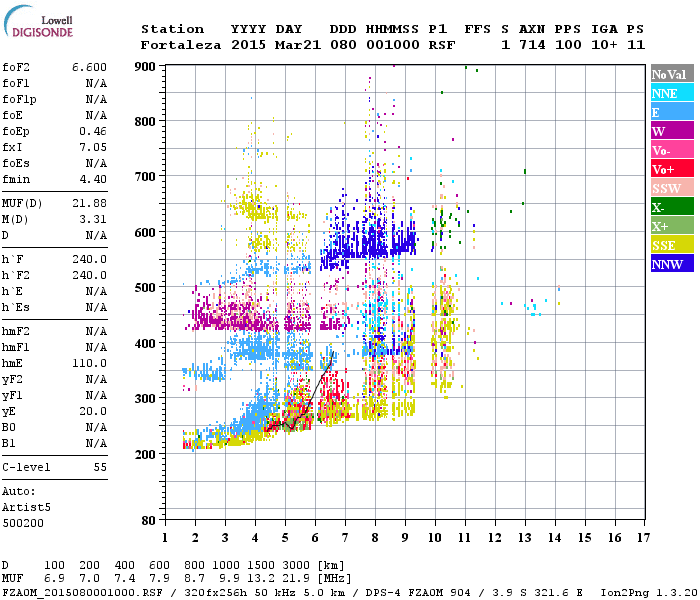Select the Vo- pink legend swatch

point(672,150)
